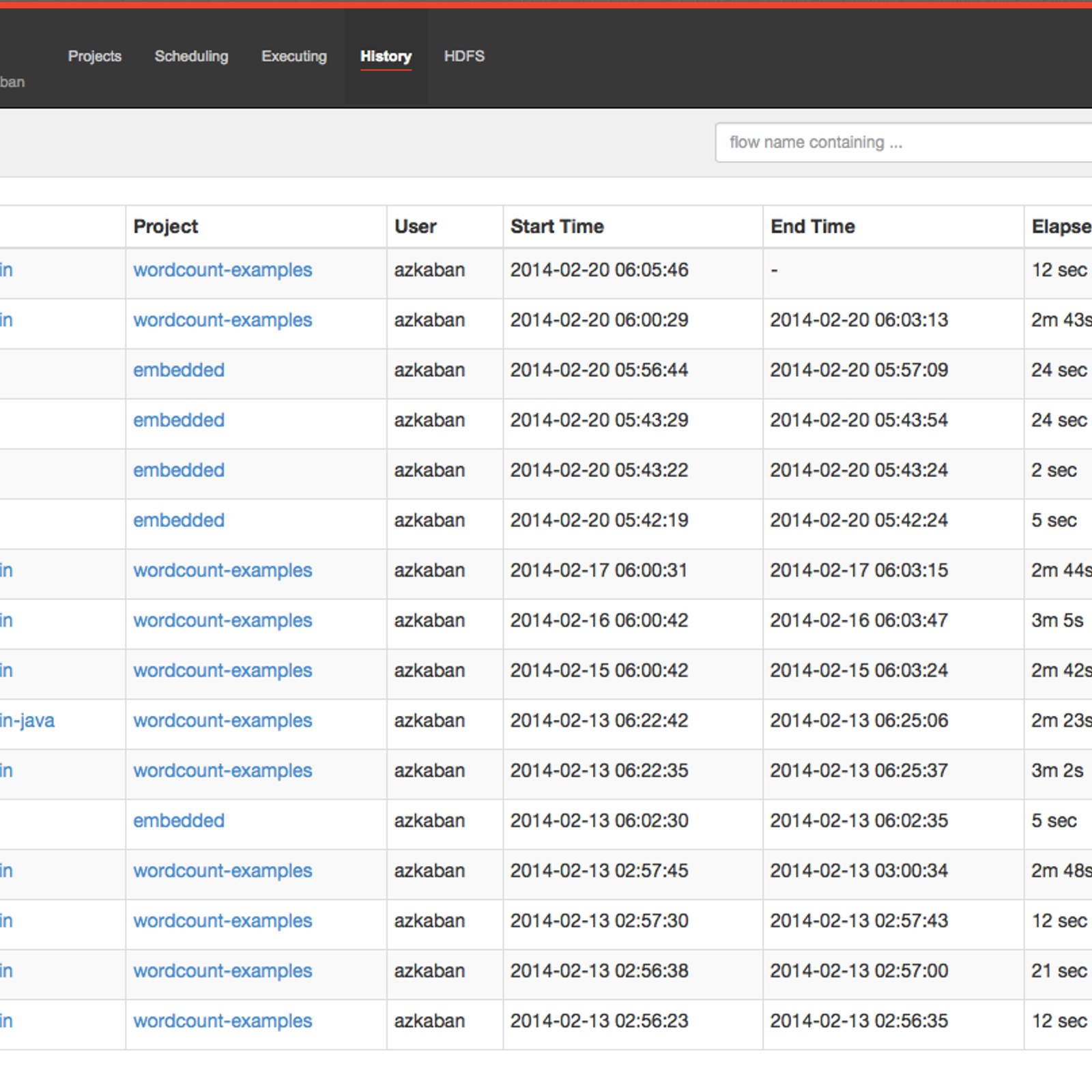Open the HDFS tab
Image resolution: width=1092 pixels, height=1092 pixels.
pos(464,56)
